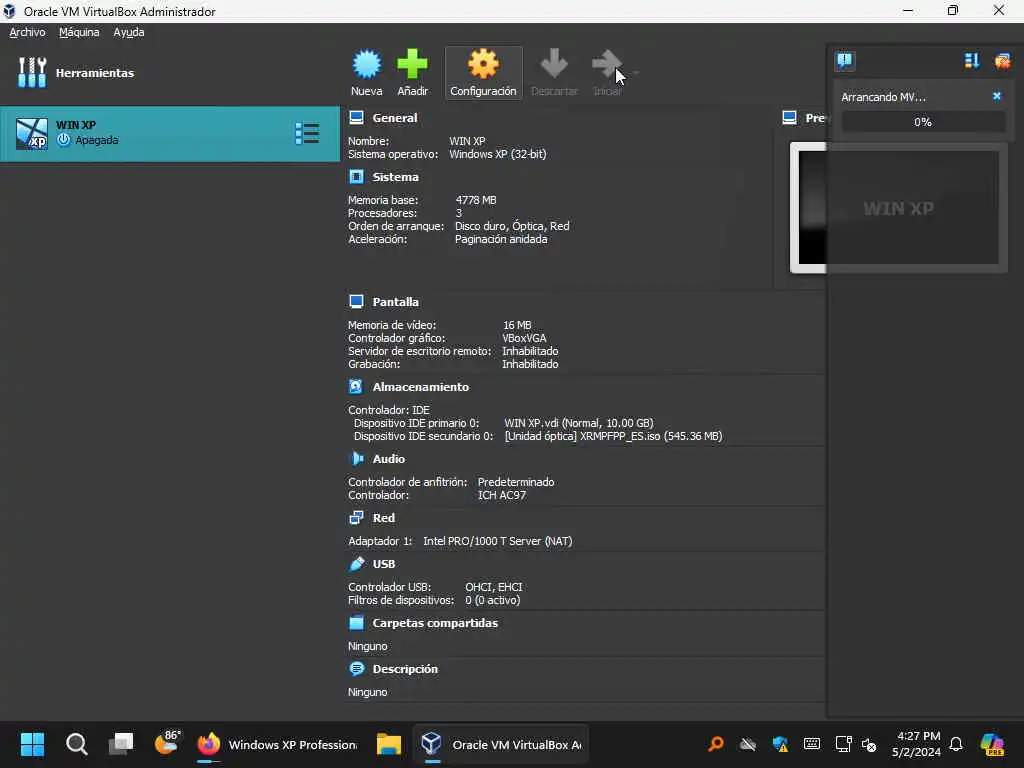Image resolution: width=1024 pixels, height=768 pixels.
Task: Click the Nueva toolbar button
Action: (366, 72)
